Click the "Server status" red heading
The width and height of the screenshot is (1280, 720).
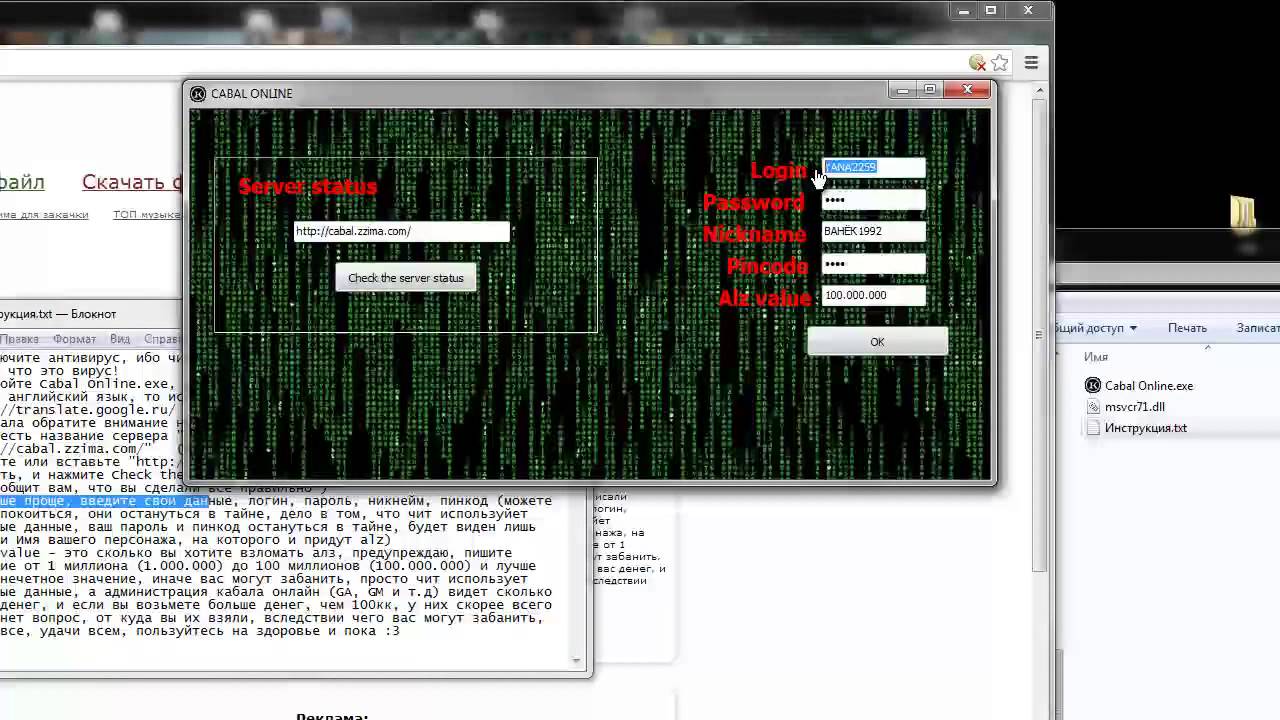(x=308, y=187)
